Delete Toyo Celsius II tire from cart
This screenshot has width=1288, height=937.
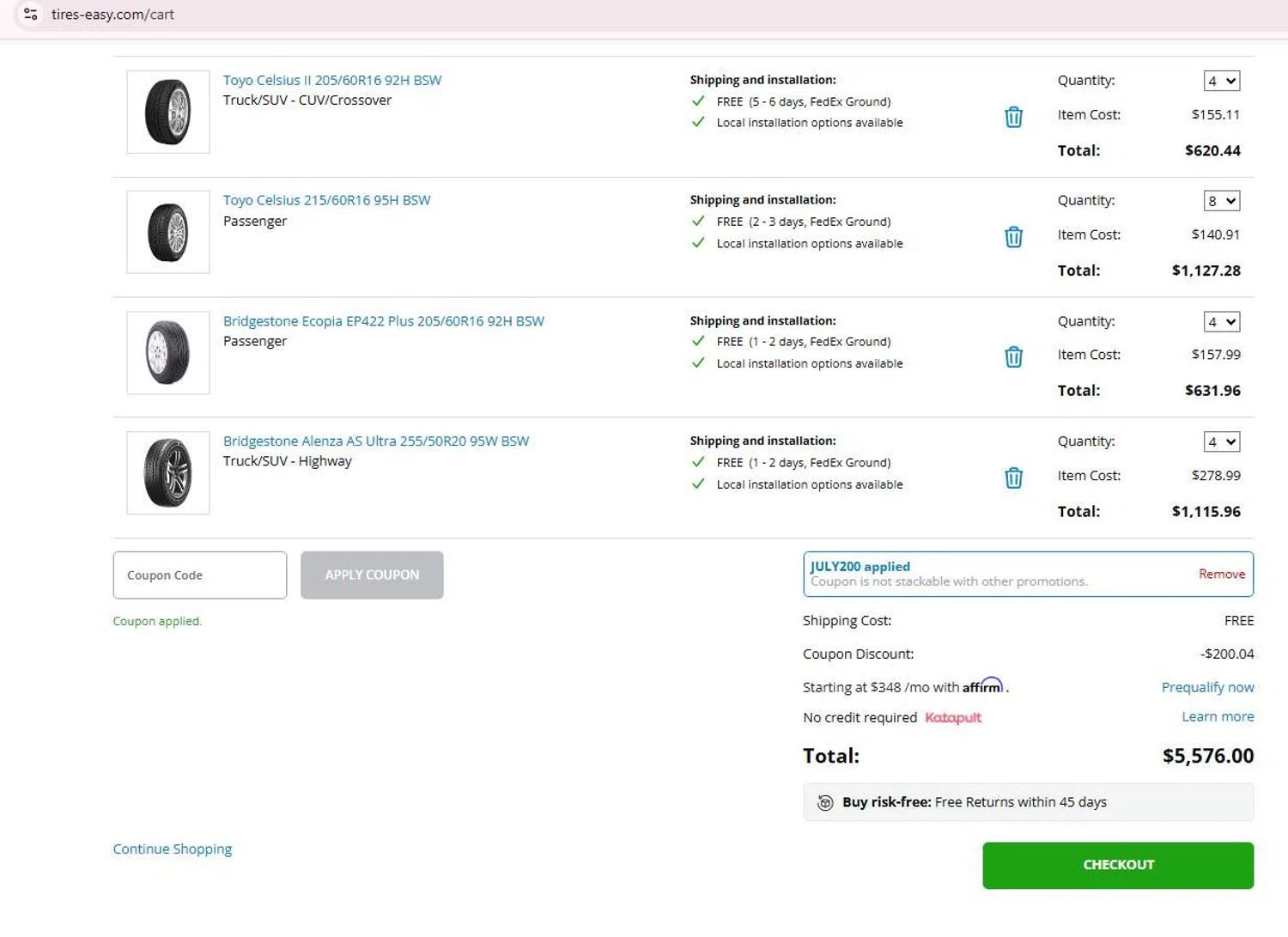point(1013,117)
